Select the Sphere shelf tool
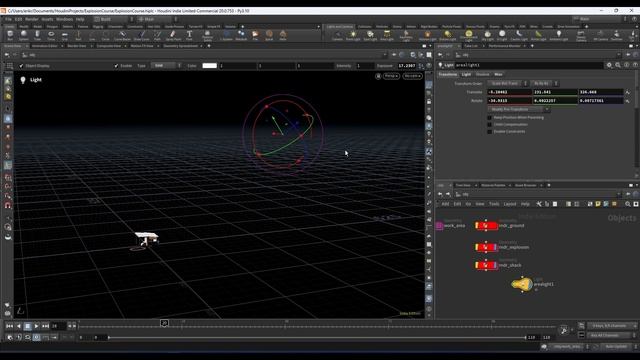 24,36
